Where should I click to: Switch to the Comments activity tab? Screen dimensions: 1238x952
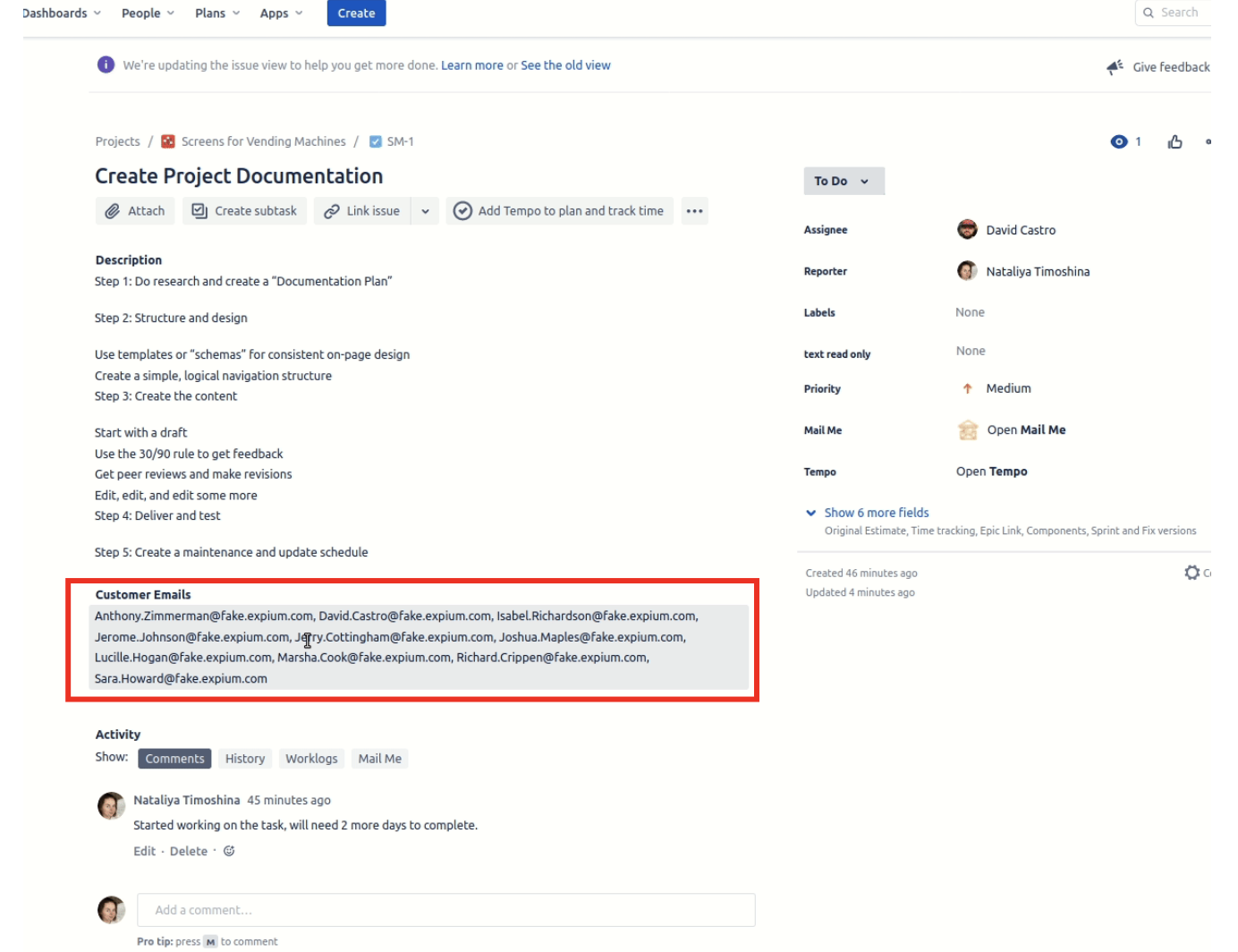[x=174, y=759]
